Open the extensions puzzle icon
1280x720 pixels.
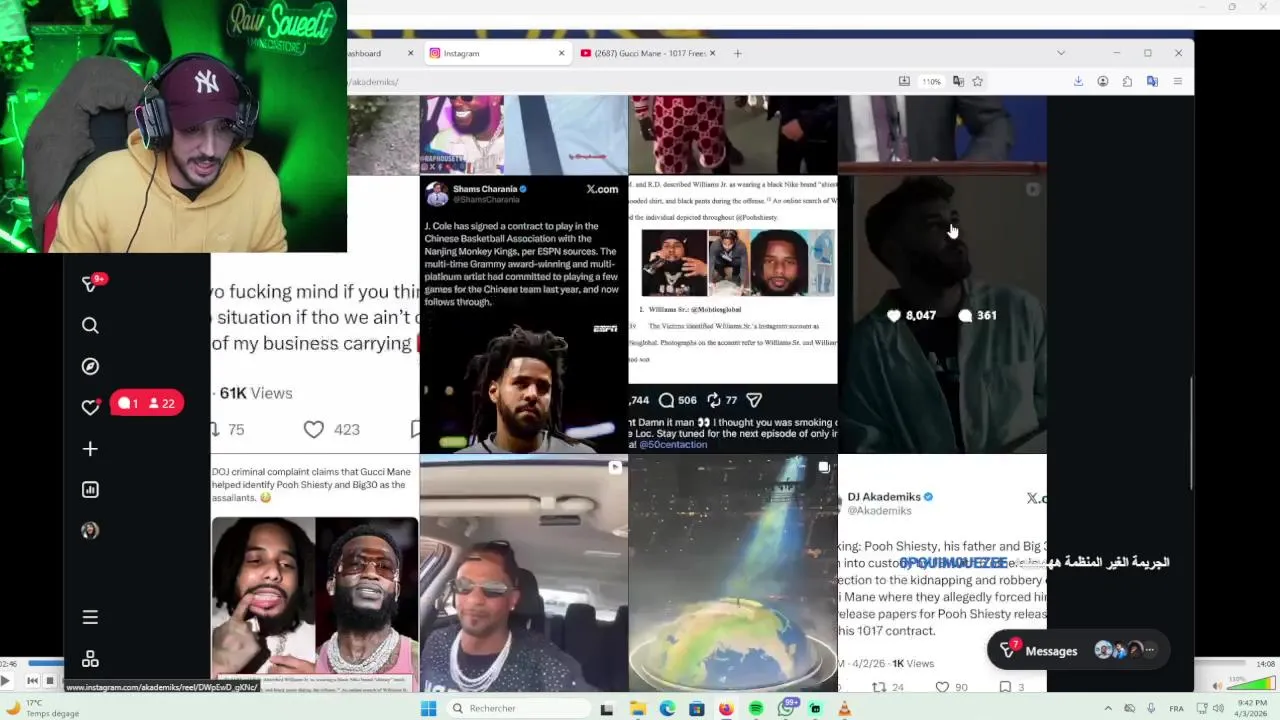(1127, 81)
